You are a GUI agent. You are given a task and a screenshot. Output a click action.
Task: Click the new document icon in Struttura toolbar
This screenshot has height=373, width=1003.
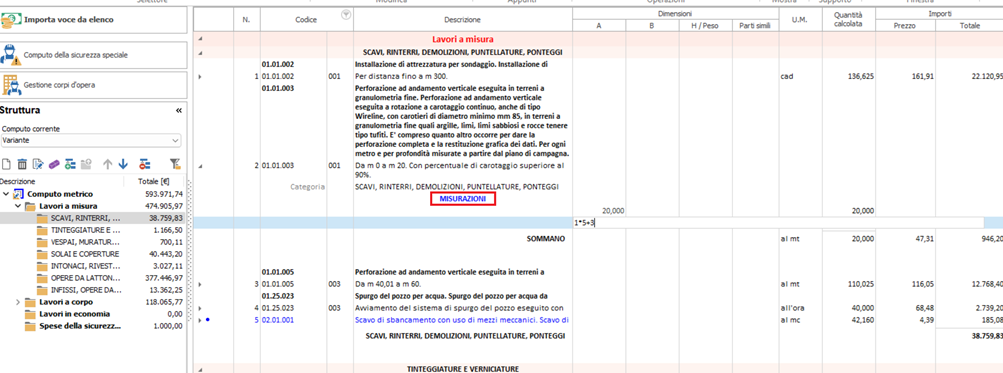tap(6, 164)
